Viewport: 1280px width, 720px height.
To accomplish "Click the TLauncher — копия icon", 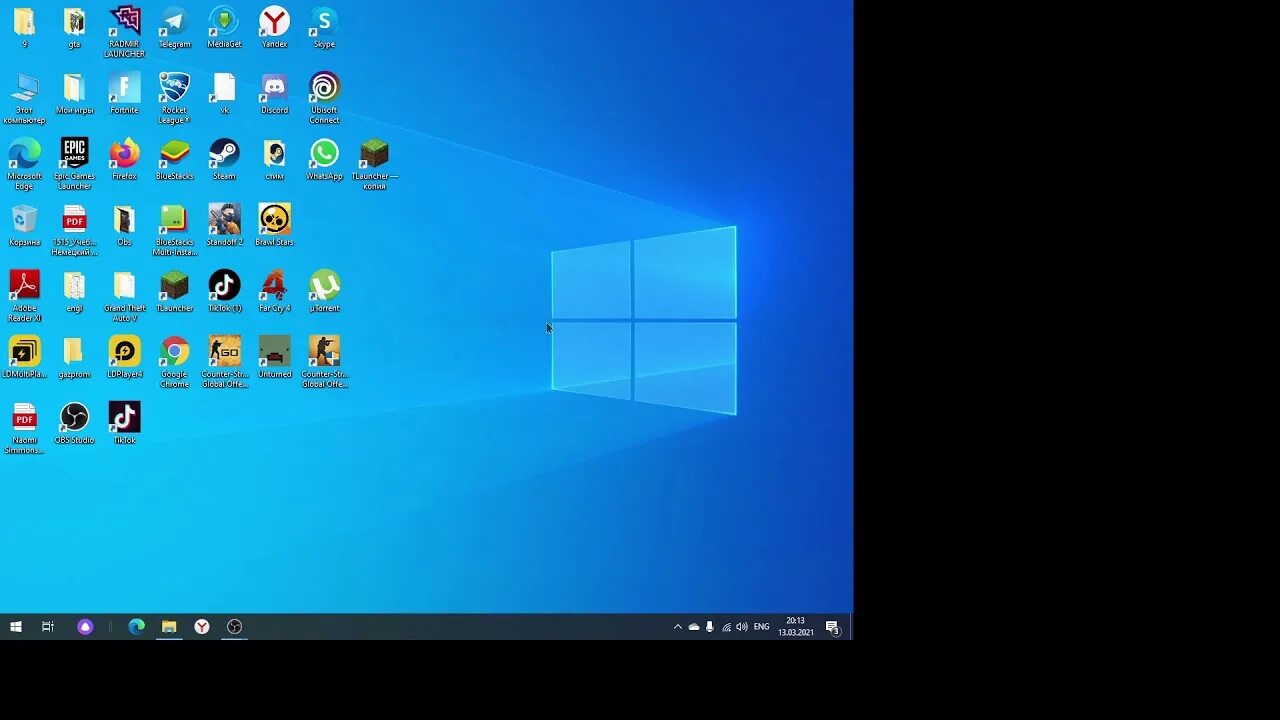I will (374, 163).
